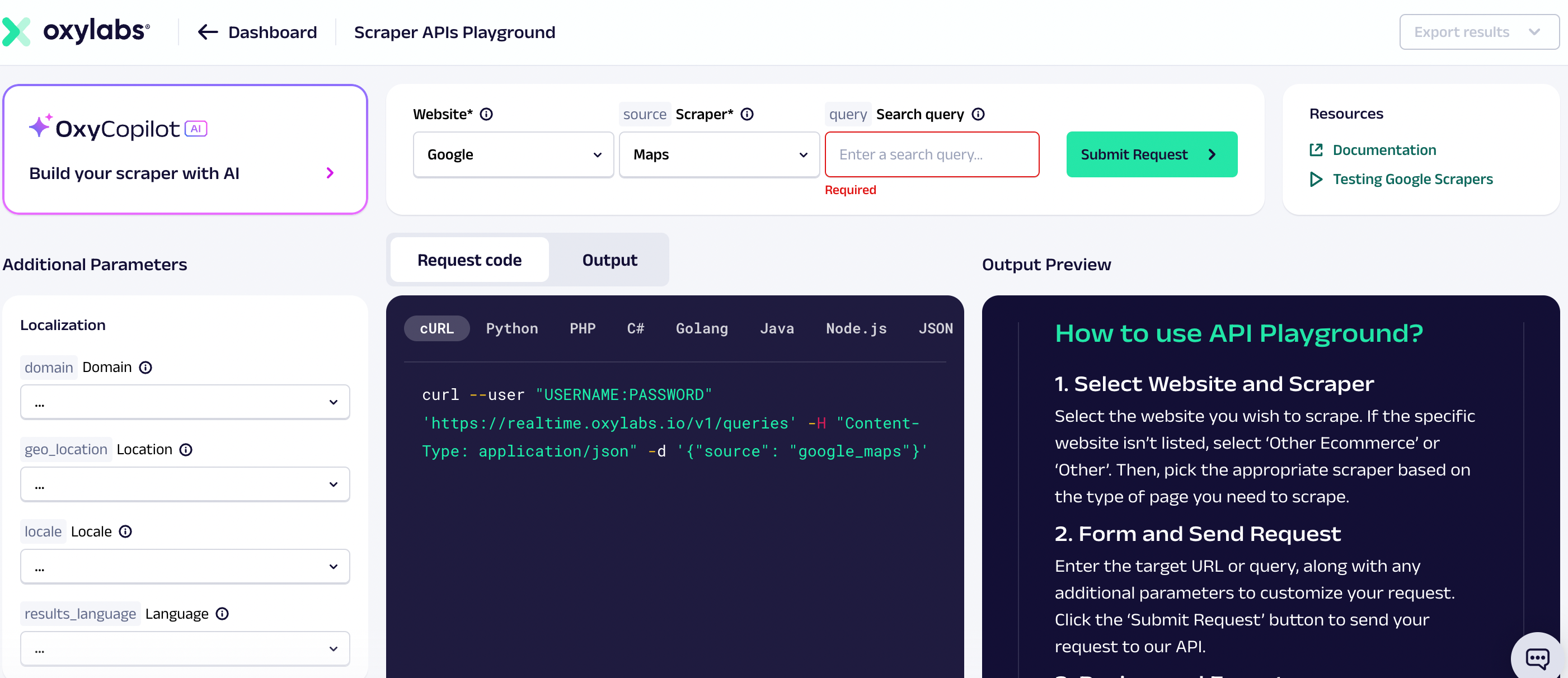The width and height of the screenshot is (1568, 678).
Task: Click the back arrow beside Dashboard
Action: (x=208, y=32)
